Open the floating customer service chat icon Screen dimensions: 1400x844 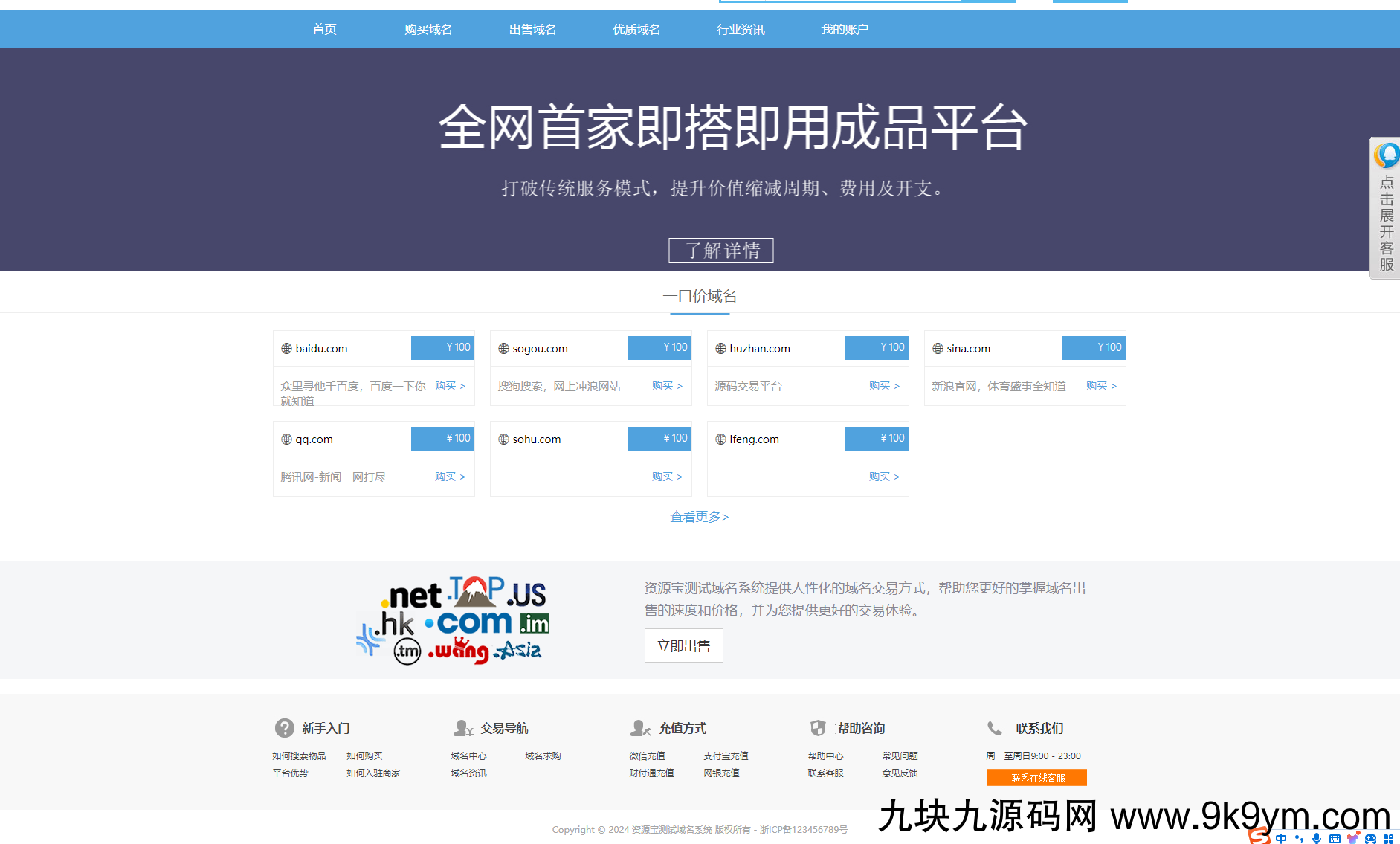pos(1386,155)
